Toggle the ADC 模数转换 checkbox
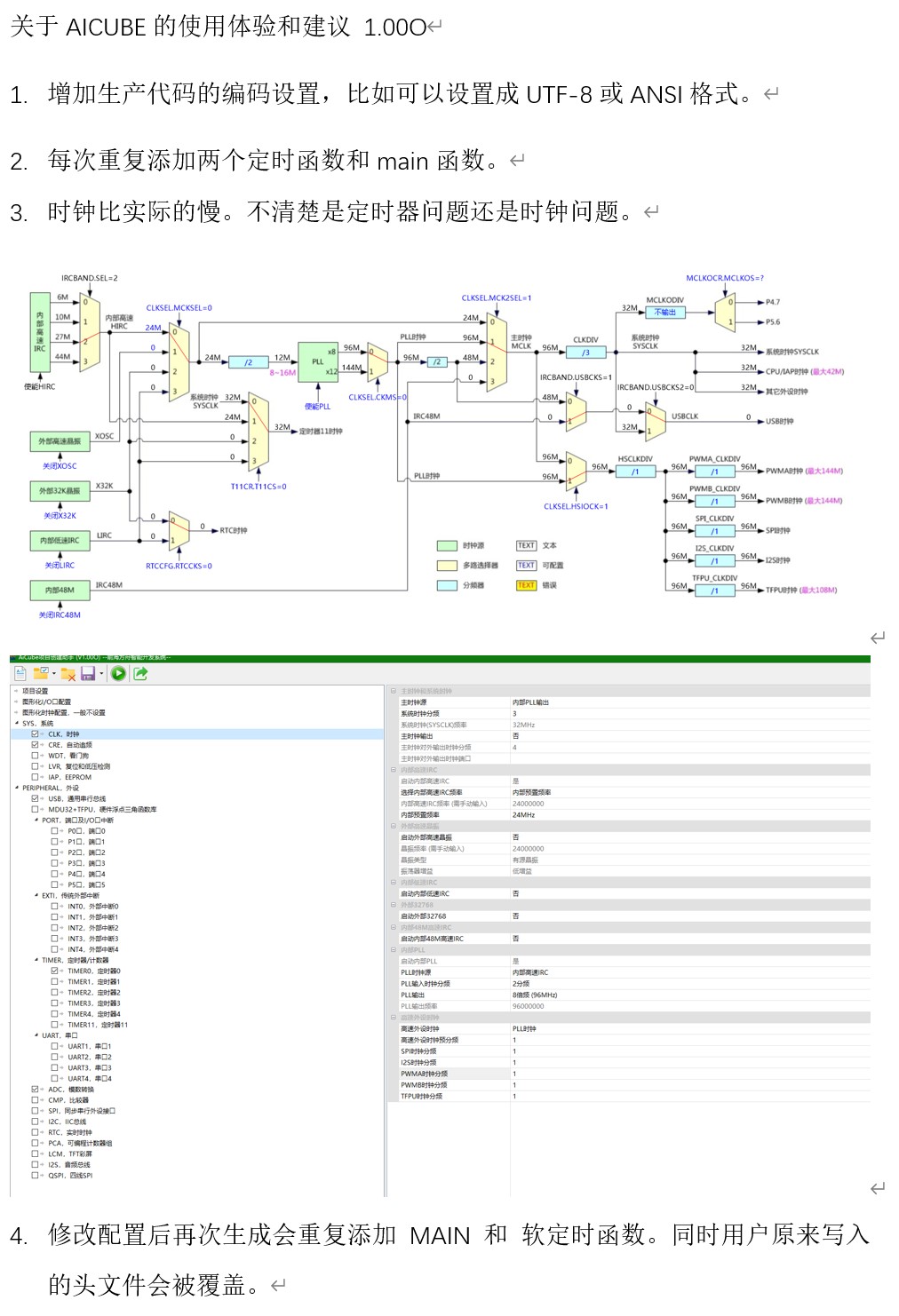The width and height of the screenshot is (899, 1316). [x=35, y=1090]
